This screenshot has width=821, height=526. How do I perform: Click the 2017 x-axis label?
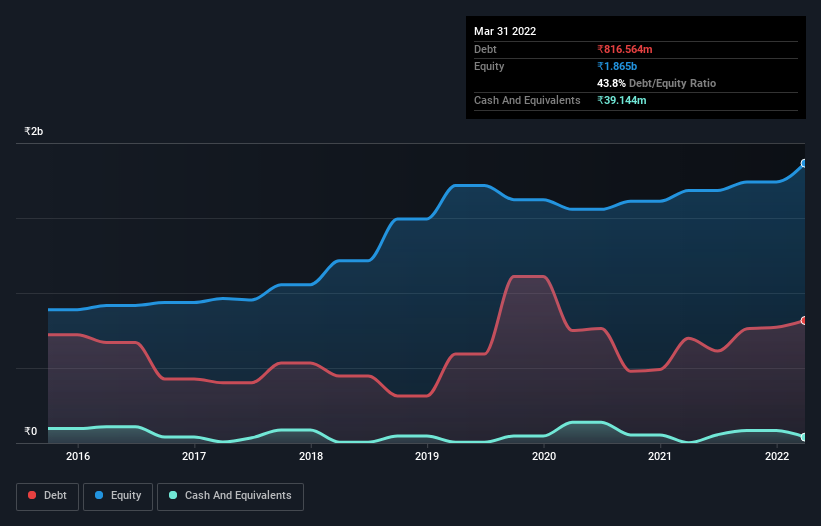click(194, 456)
